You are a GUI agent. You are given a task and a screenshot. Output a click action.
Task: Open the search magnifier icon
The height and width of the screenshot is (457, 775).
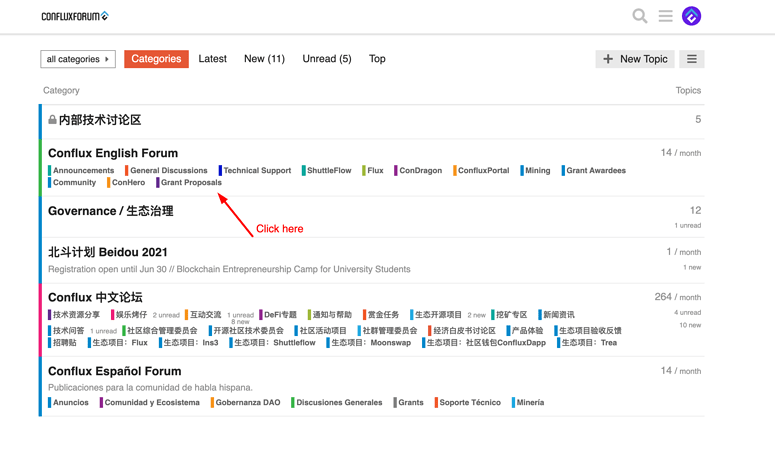click(640, 16)
